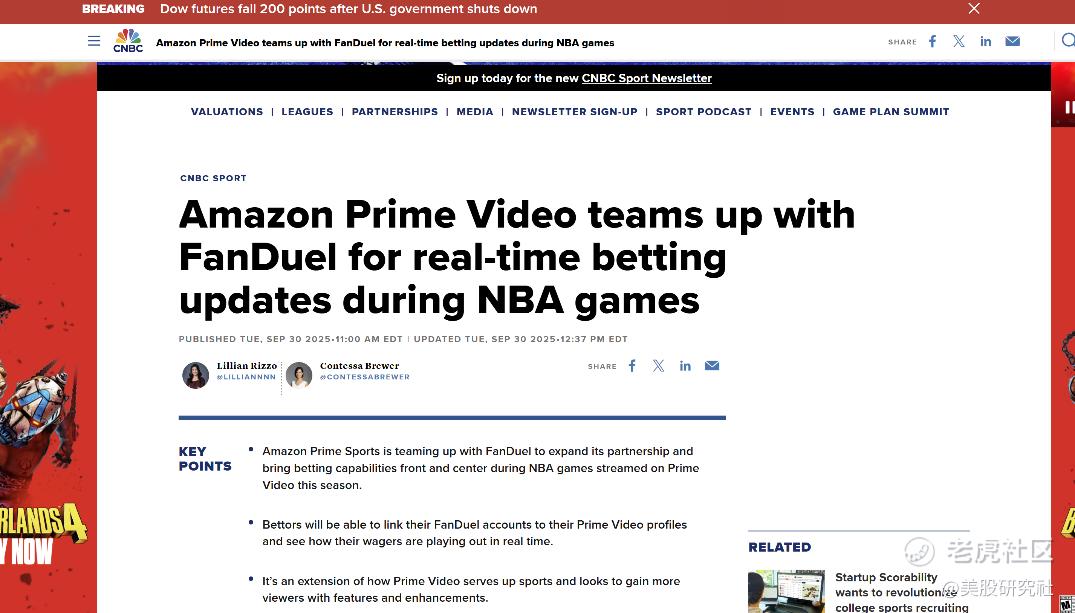Viewport: 1075px width, 613px height.
Task: Select the Leagues nav item
Action: (x=307, y=111)
